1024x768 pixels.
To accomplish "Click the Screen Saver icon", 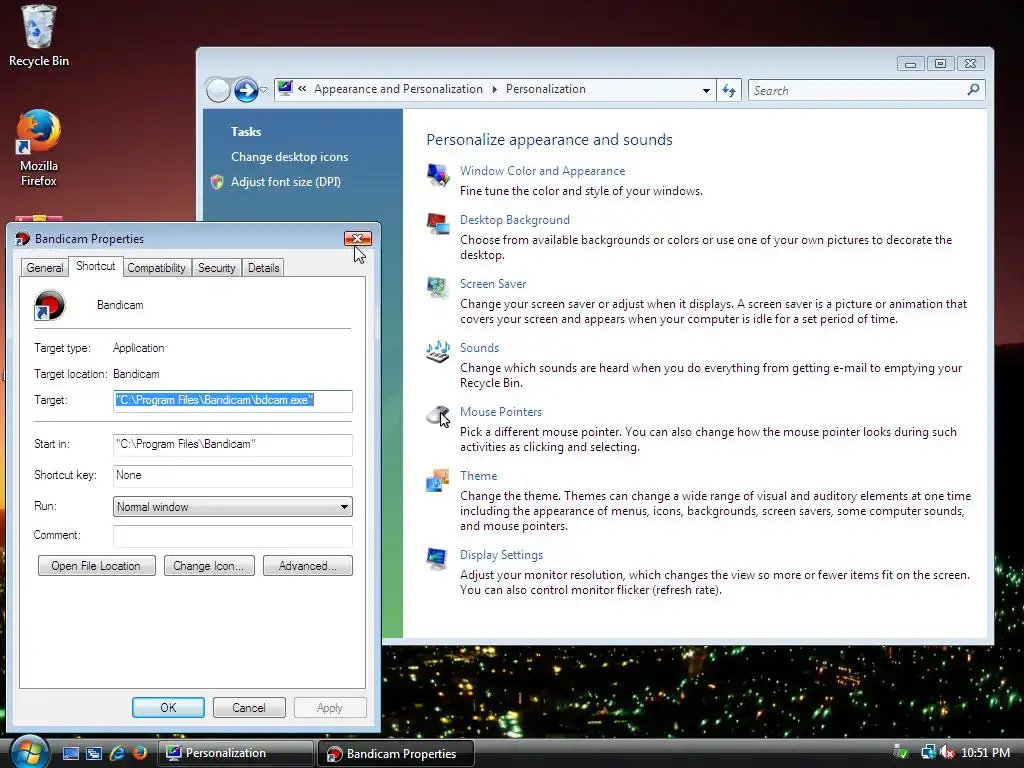I will [438, 288].
